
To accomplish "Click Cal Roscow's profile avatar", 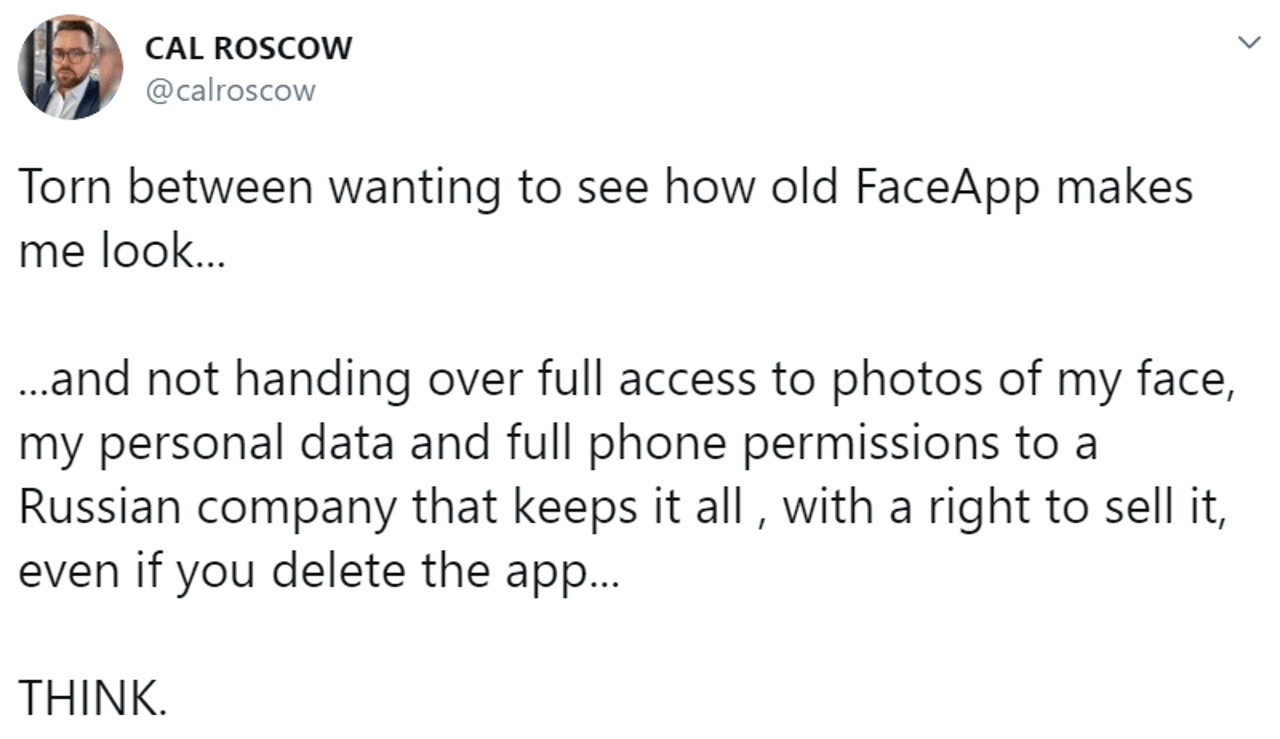I will point(71,68).
